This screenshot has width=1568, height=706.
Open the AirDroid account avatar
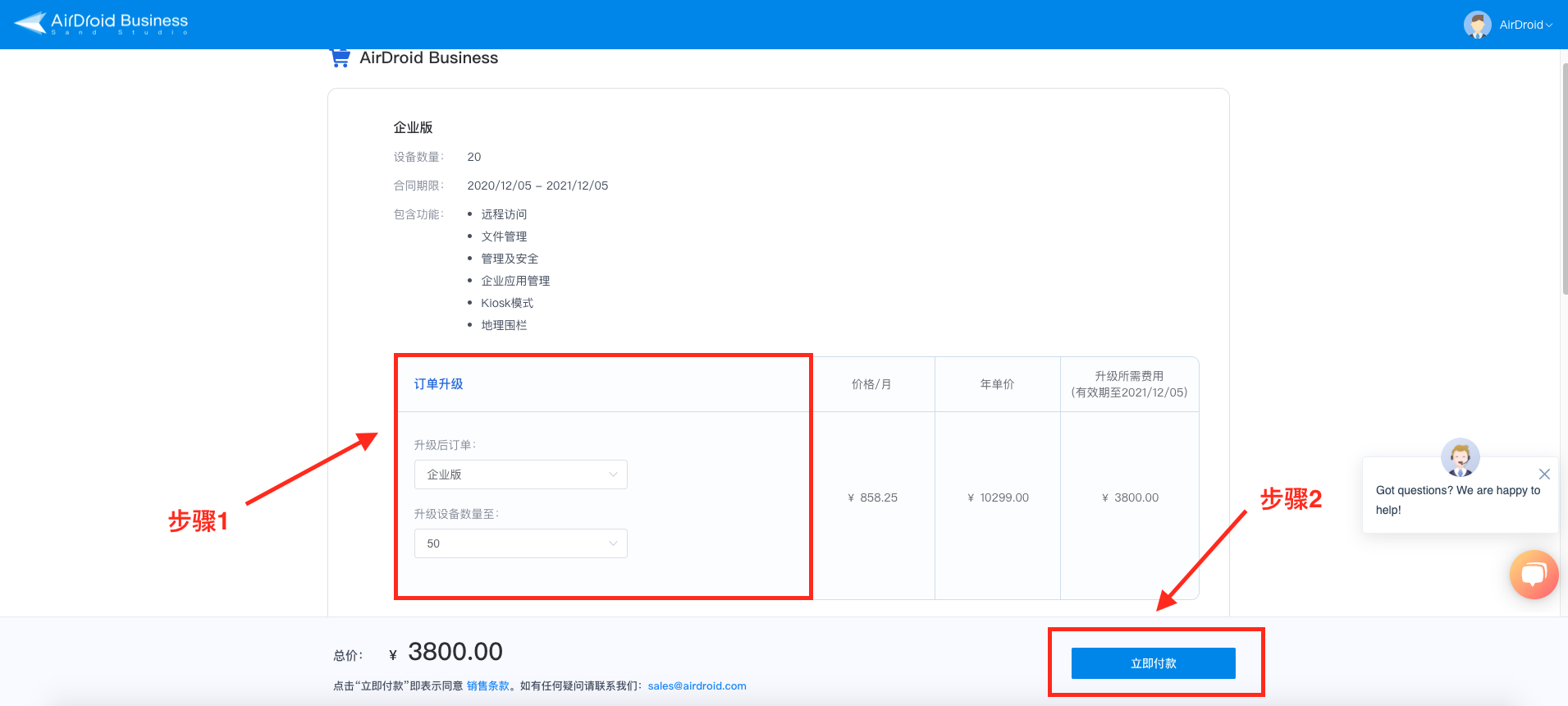click(1477, 25)
